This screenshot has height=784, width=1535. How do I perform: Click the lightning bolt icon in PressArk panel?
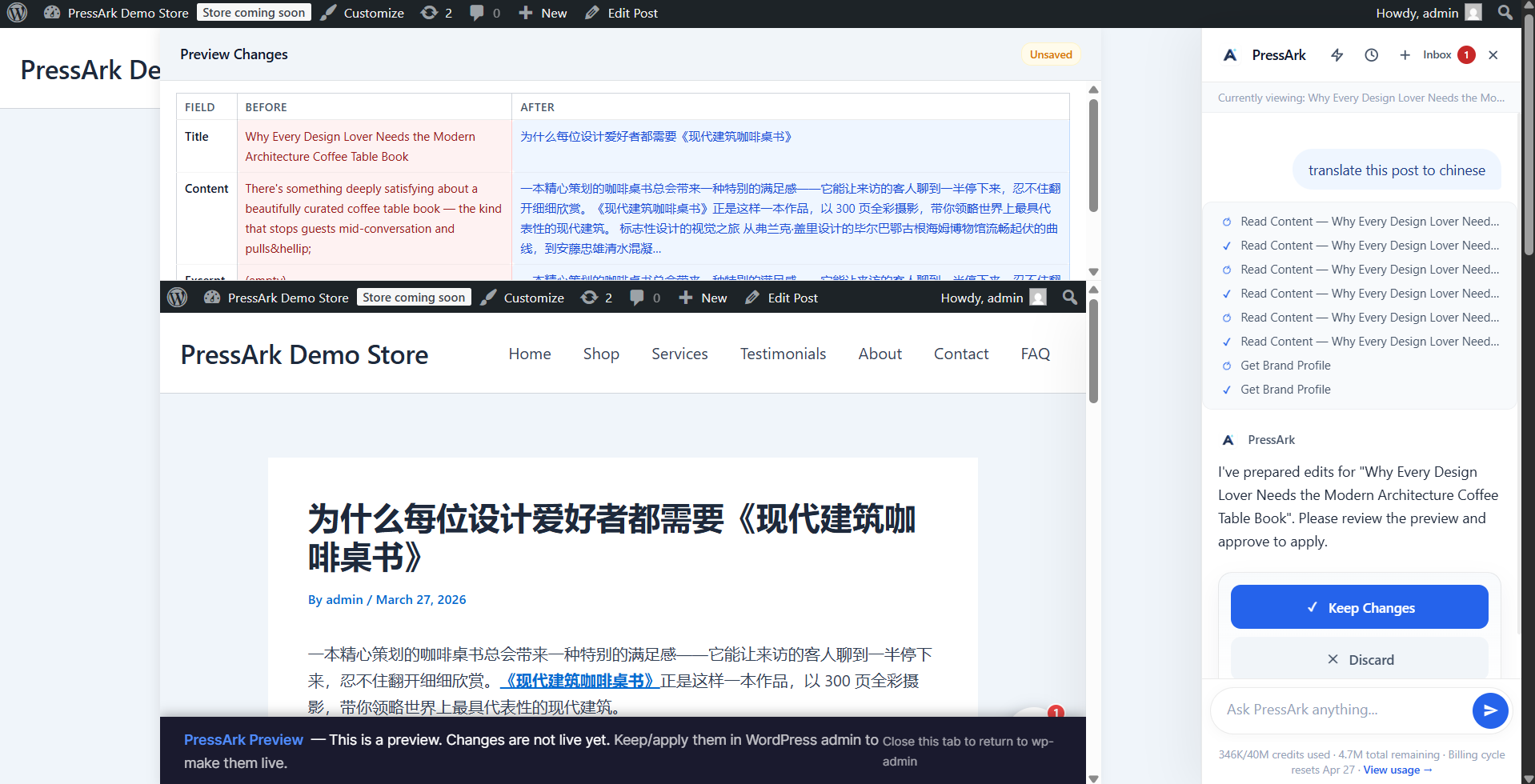pos(1337,55)
